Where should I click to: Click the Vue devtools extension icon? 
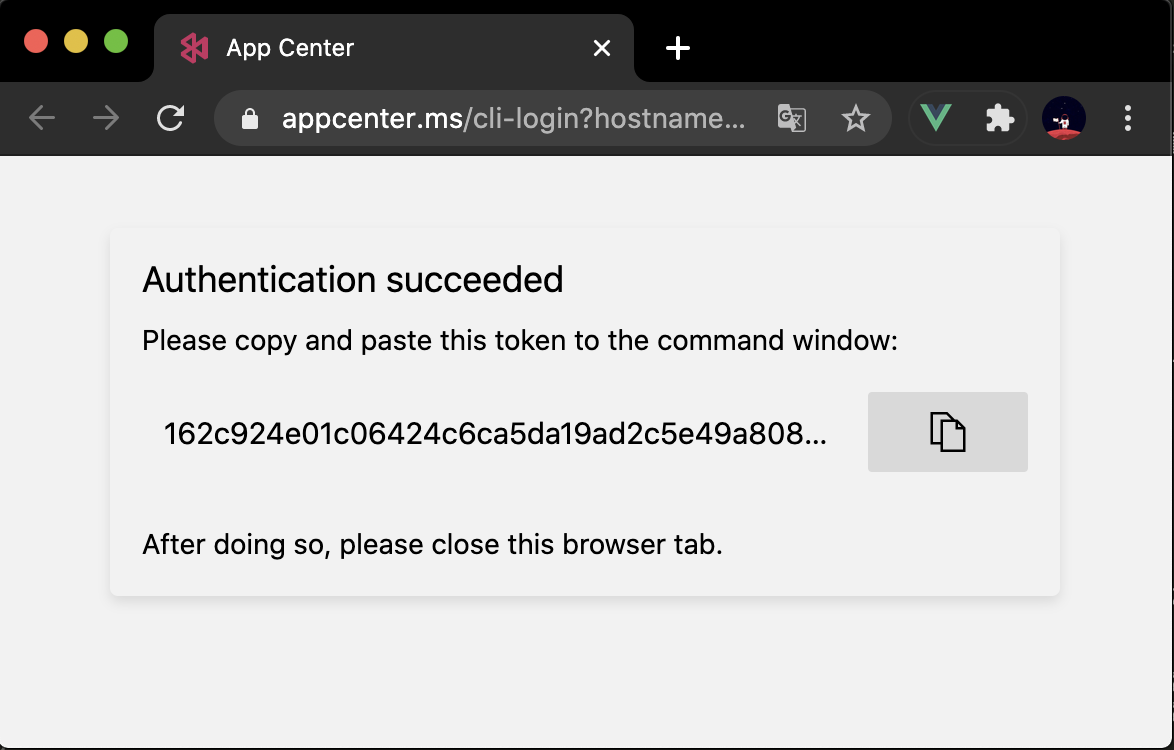pos(936,119)
